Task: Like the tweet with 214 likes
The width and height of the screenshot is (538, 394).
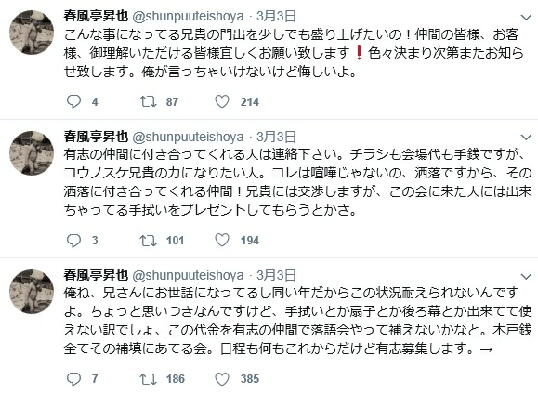Action: point(222,102)
